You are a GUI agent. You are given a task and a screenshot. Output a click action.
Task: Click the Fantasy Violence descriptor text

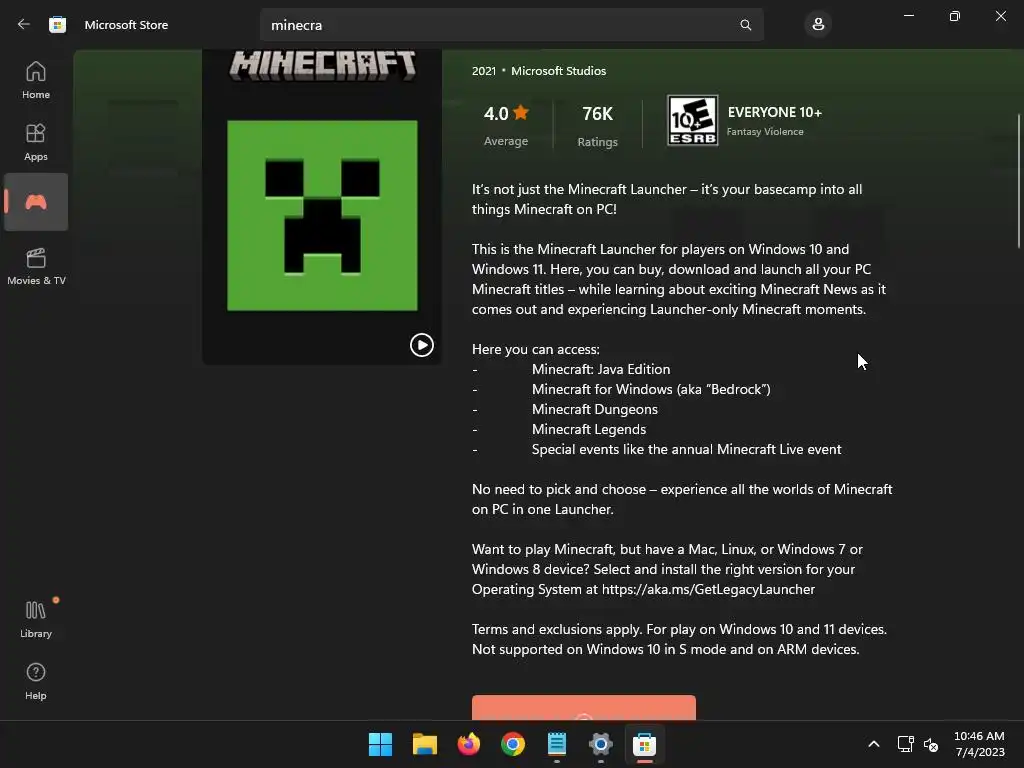(x=765, y=132)
